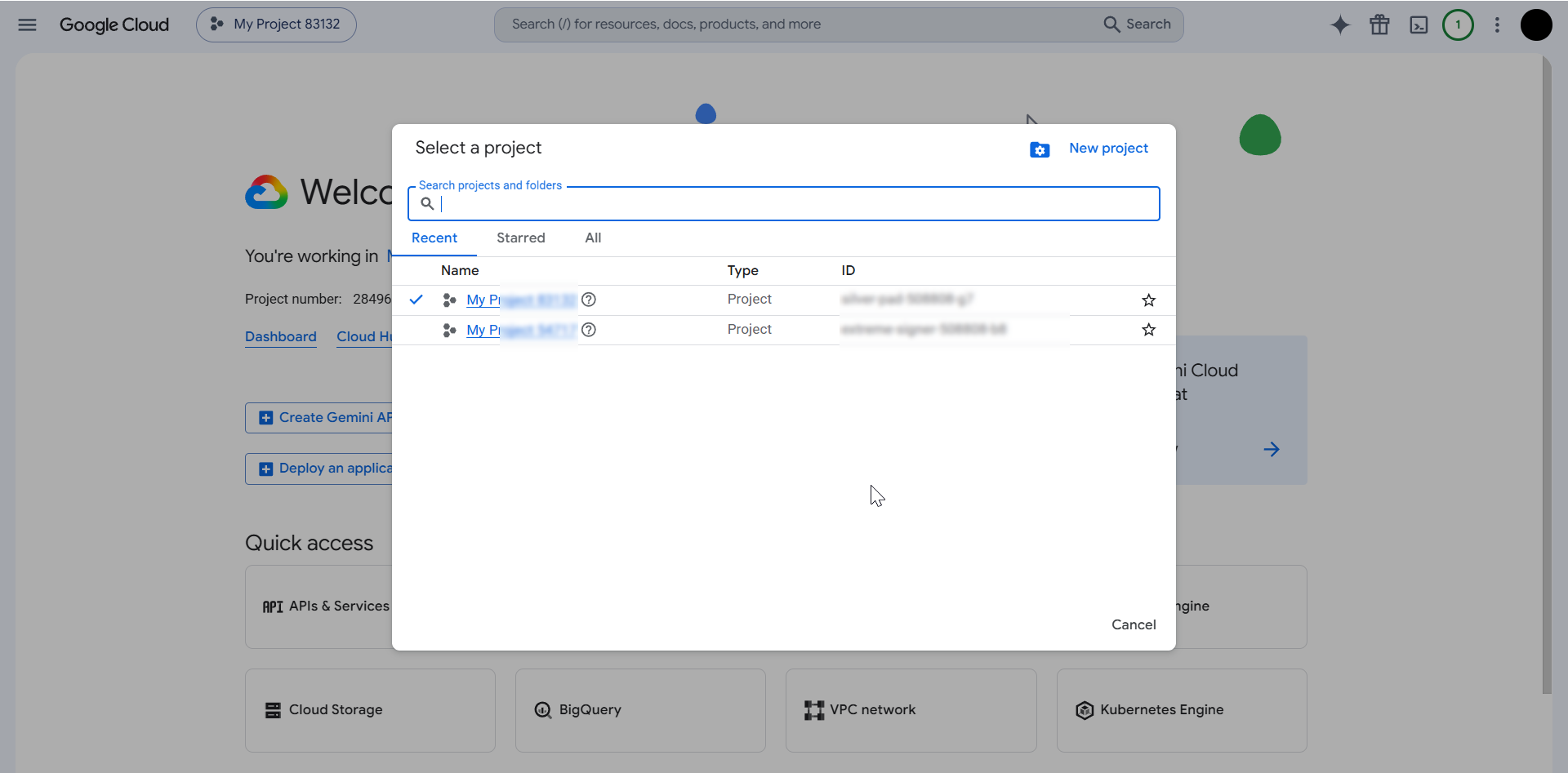Click the ID column header

[849, 270]
